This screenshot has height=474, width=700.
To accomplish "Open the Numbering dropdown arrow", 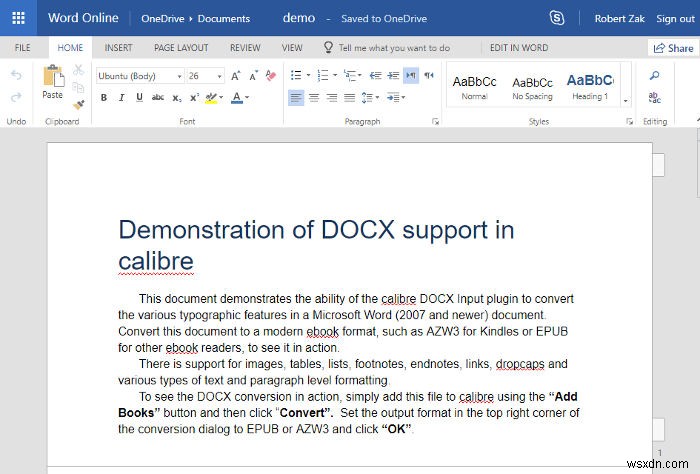I will [335, 75].
